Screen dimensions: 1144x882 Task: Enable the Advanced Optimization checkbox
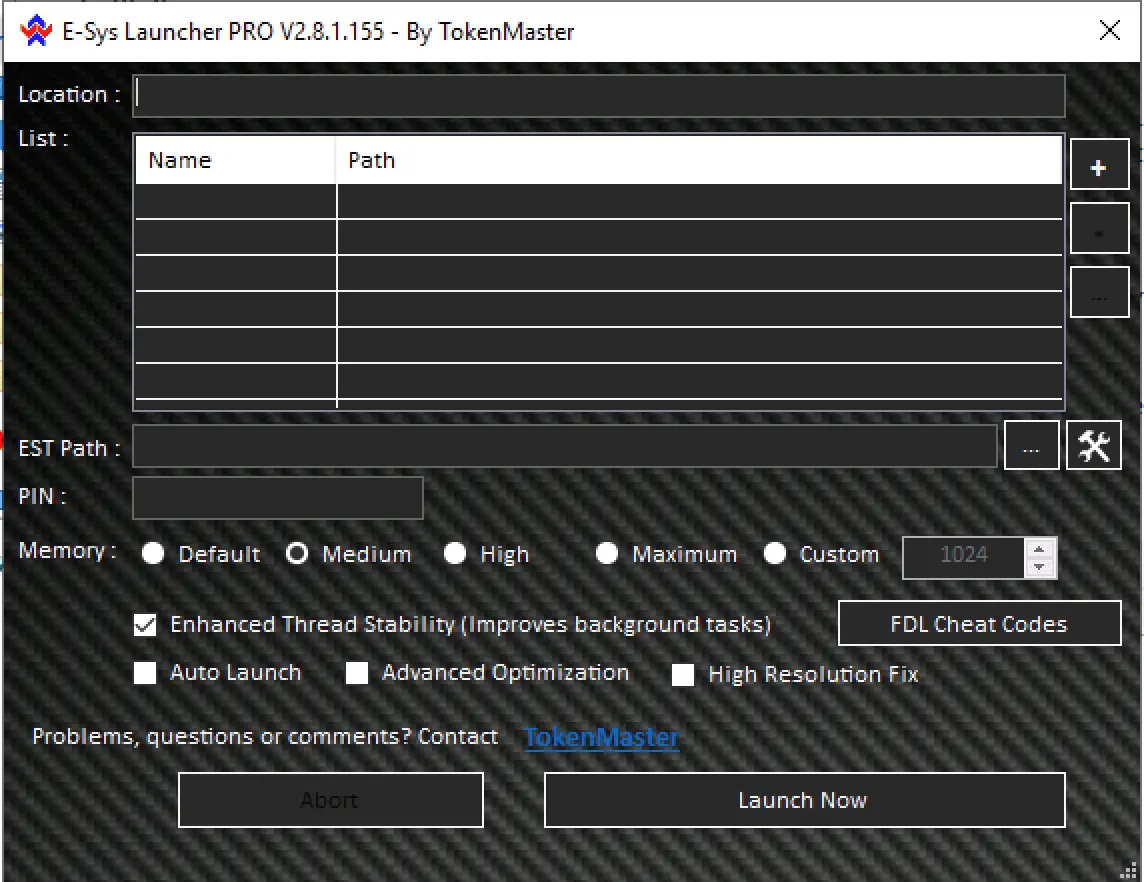(x=357, y=673)
